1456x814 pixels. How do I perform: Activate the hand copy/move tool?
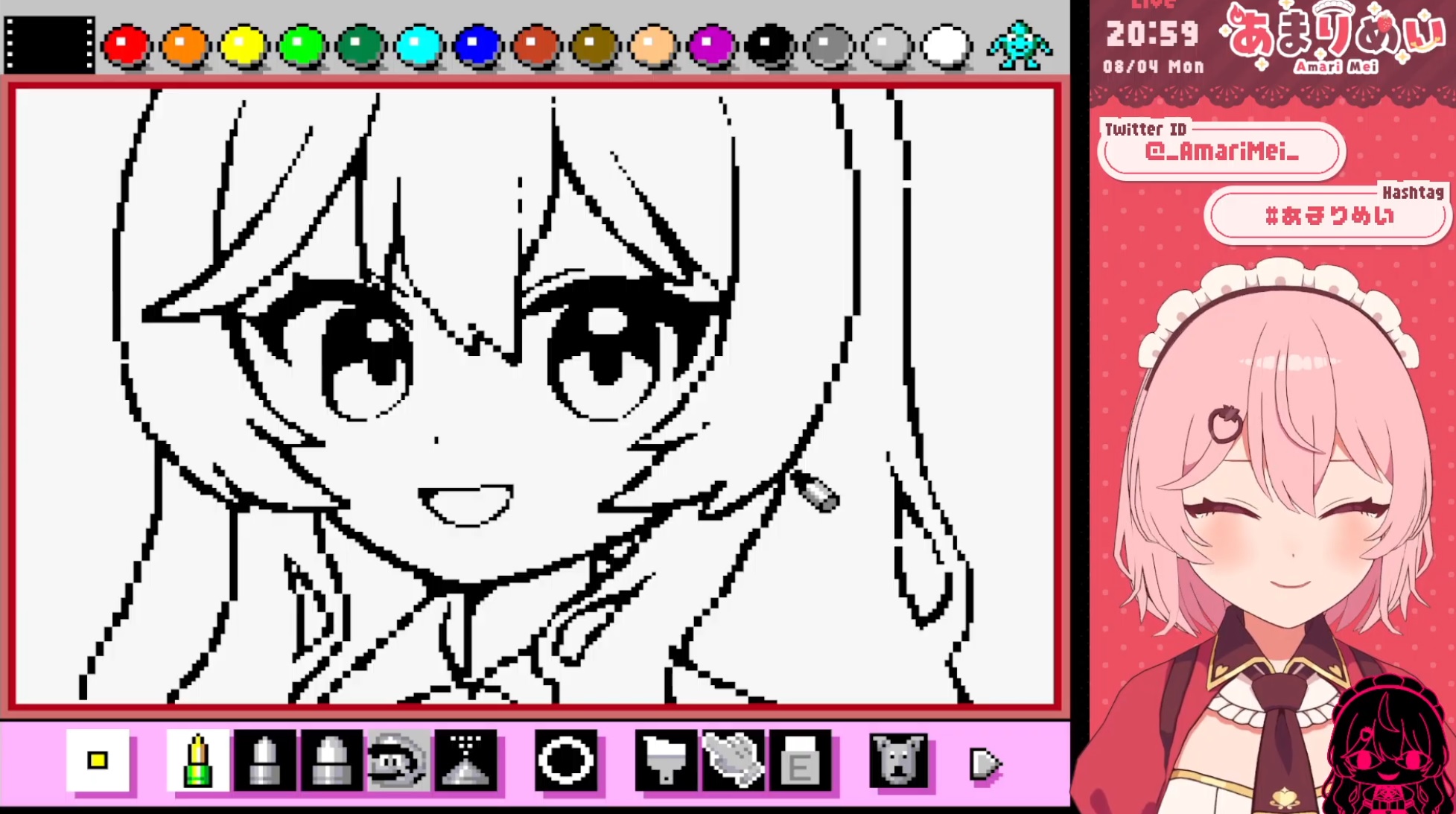pos(733,761)
